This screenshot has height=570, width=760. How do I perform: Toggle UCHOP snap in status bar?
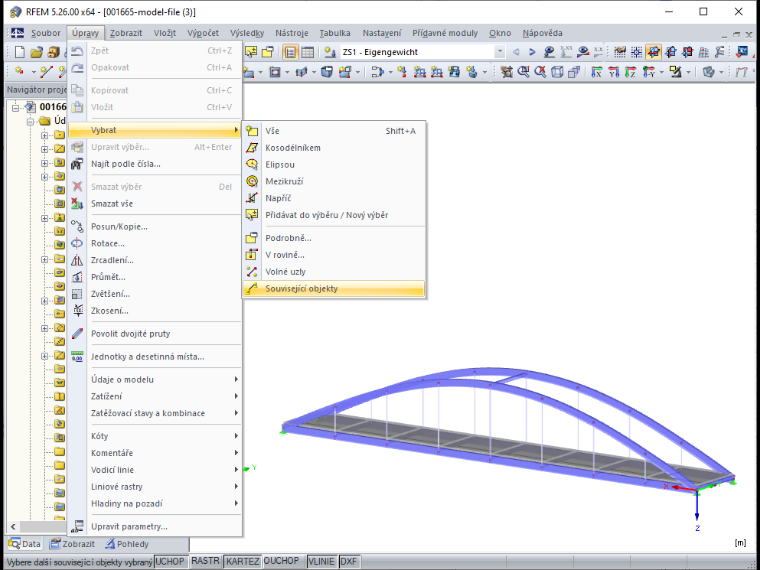click(x=170, y=562)
